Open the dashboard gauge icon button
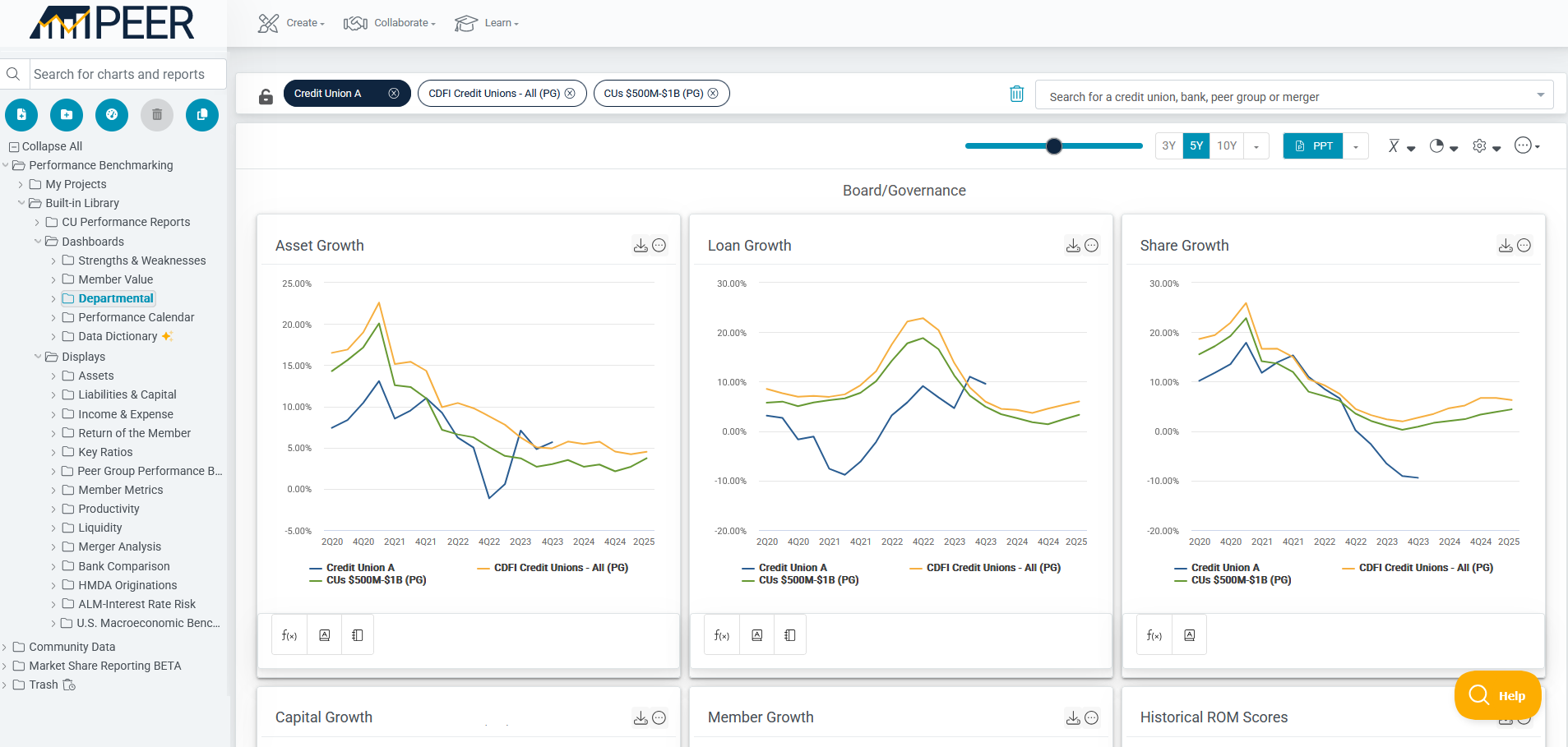The width and height of the screenshot is (1568, 747). click(x=112, y=115)
